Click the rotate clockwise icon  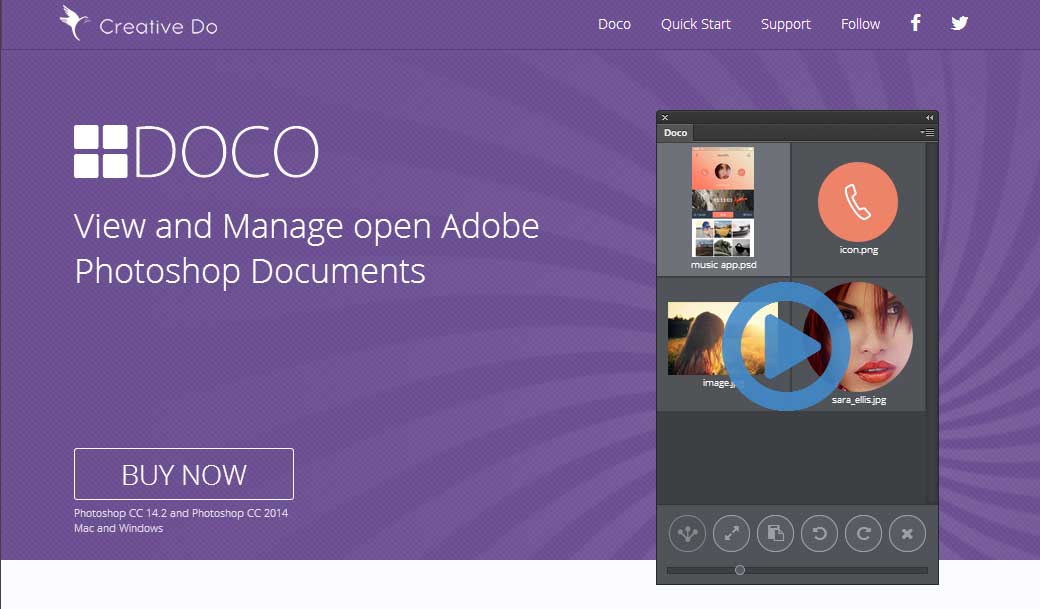[863, 533]
